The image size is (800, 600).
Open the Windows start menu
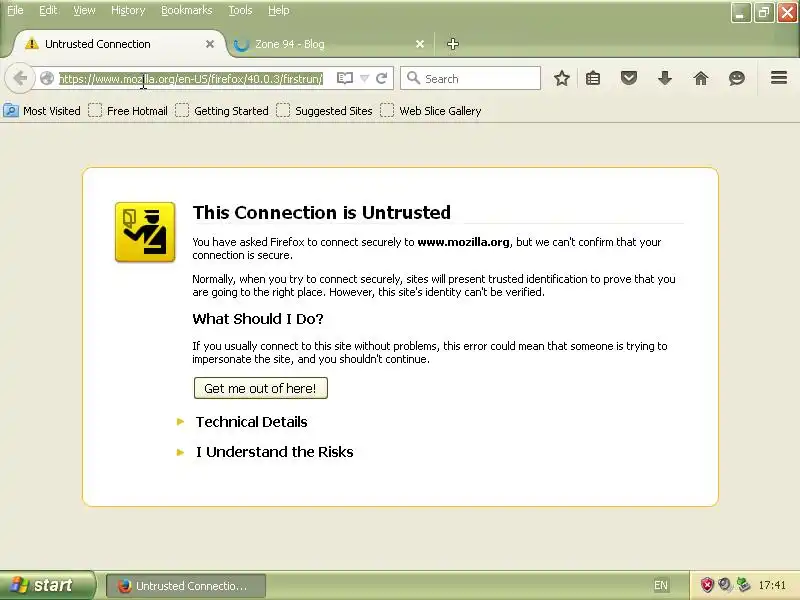(47, 585)
